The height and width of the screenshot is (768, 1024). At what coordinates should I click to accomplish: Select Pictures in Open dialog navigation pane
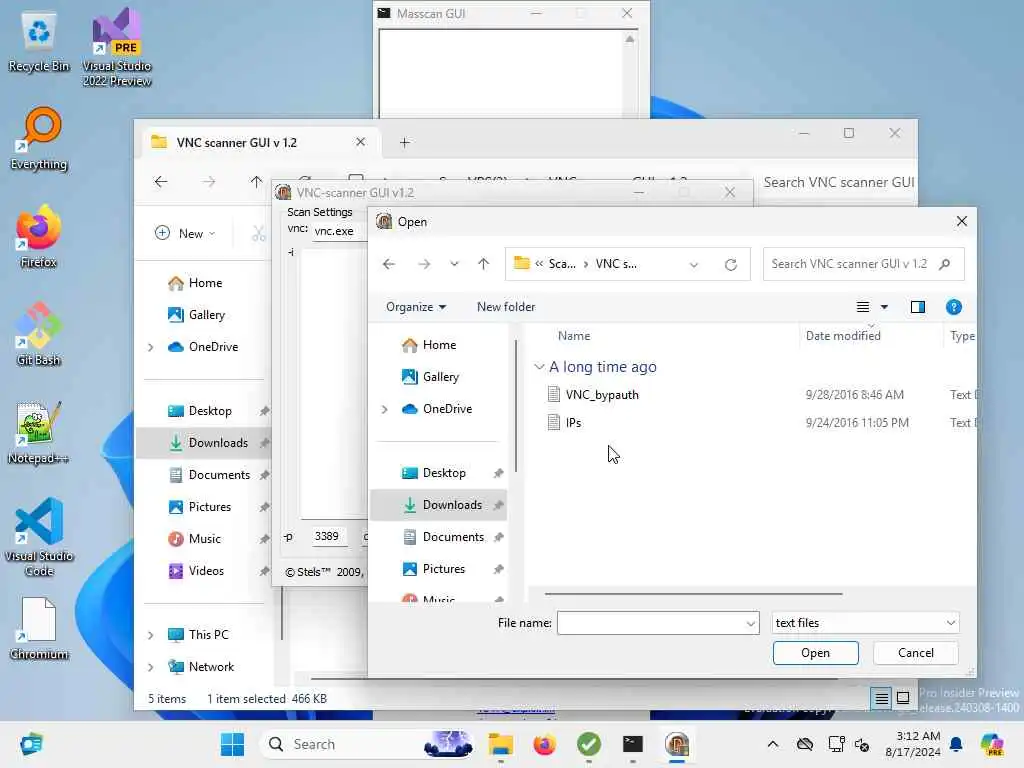[x=438, y=569]
